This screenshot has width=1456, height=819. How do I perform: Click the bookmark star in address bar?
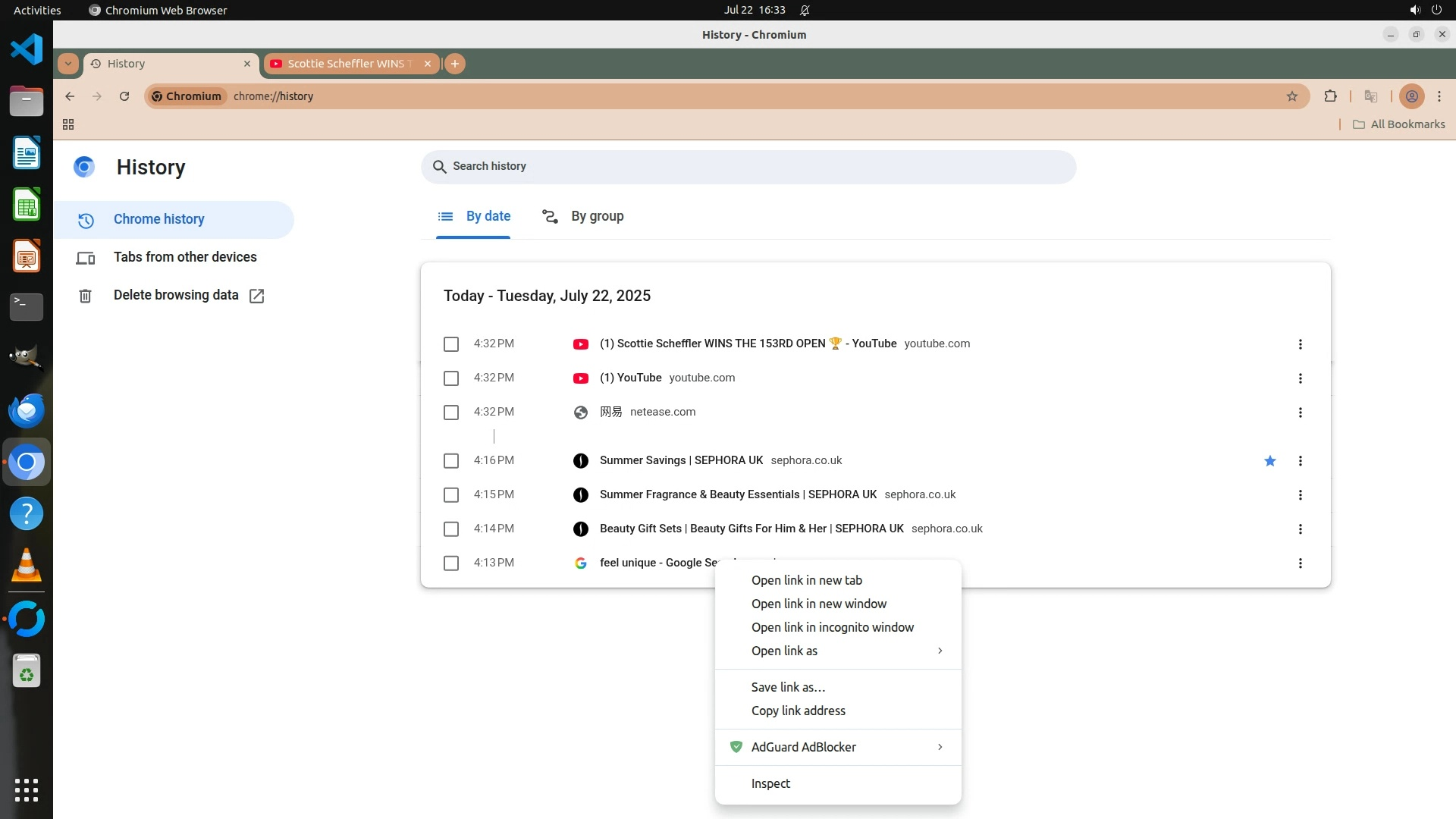coord(1292,96)
